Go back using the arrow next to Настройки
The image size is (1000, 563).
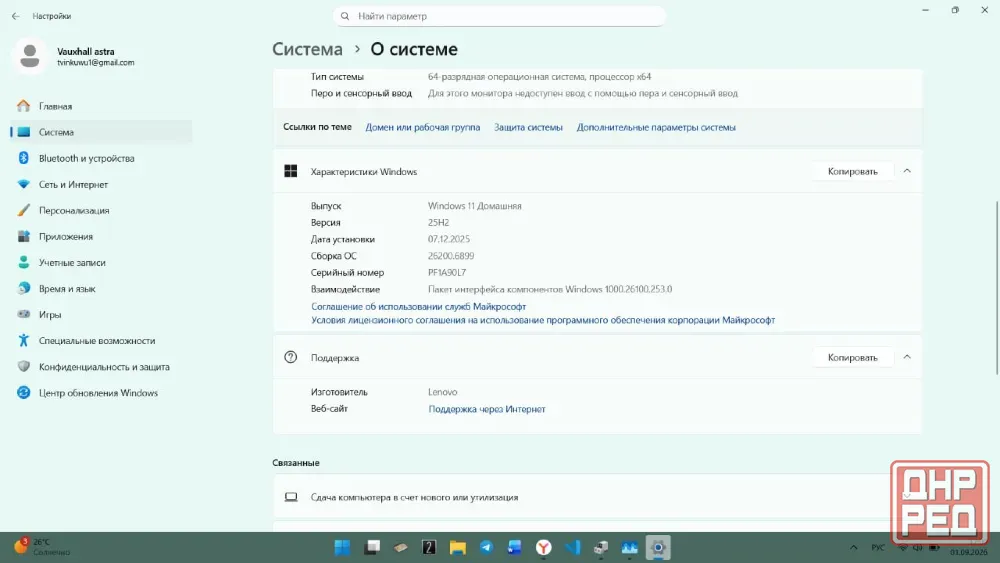[x=15, y=16]
